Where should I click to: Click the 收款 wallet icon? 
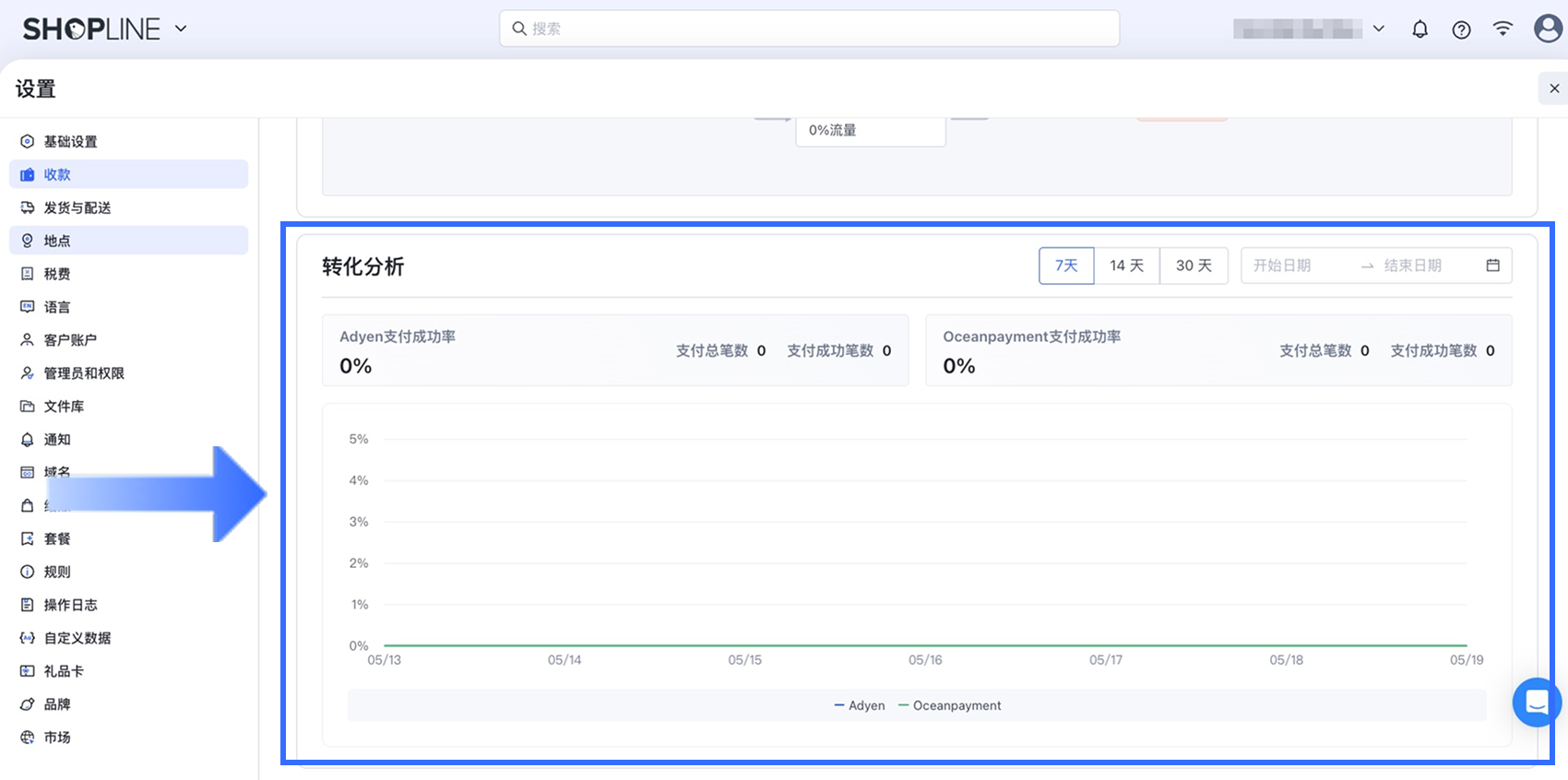pos(28,174)
